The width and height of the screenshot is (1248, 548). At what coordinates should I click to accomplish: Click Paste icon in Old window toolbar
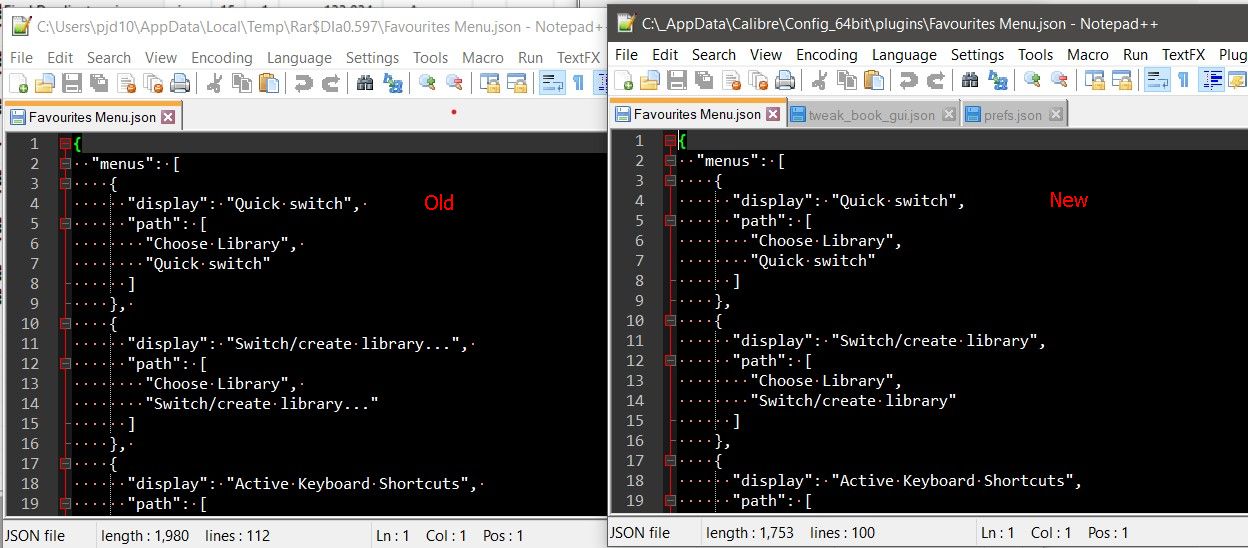(267, 84)
